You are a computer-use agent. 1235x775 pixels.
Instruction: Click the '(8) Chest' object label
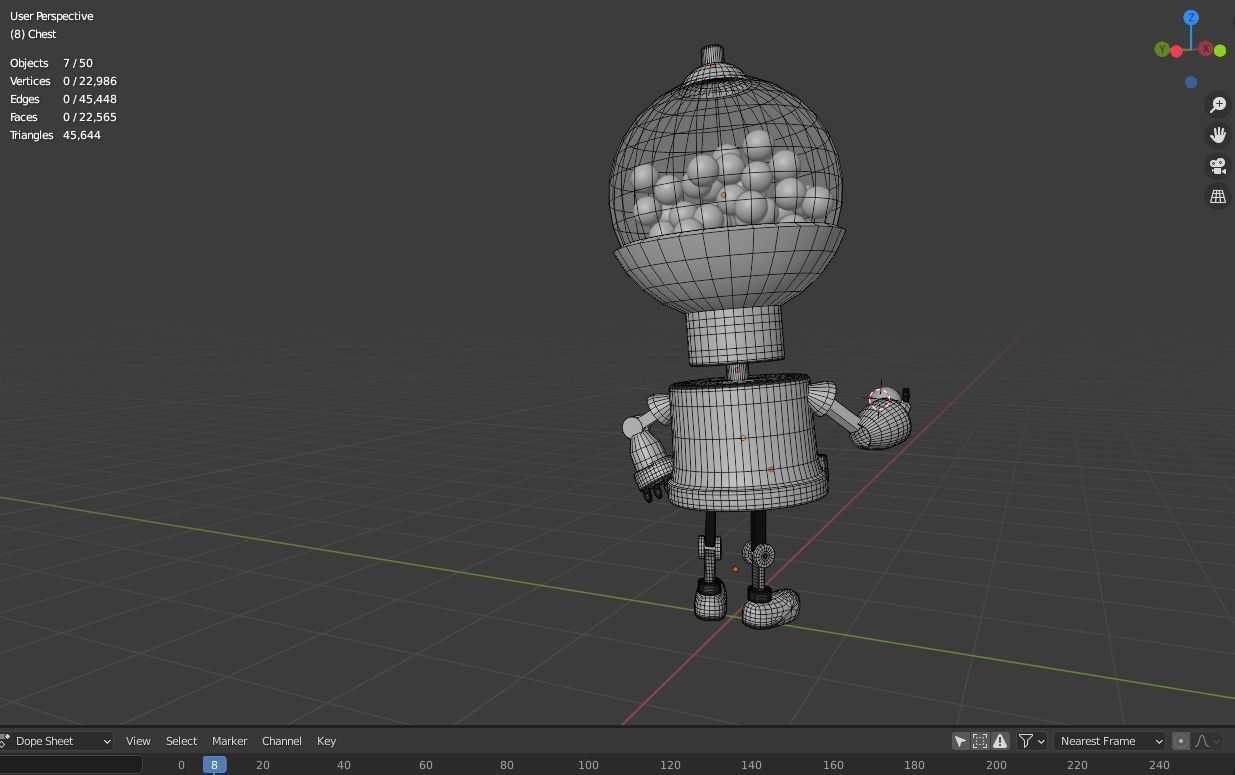(x=33, y=34)
